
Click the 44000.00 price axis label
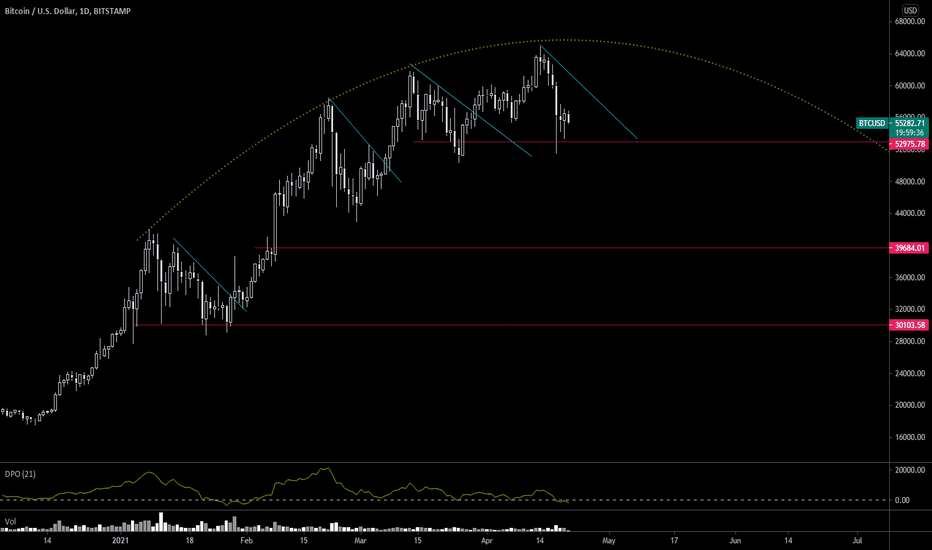[x=910, y=213]
